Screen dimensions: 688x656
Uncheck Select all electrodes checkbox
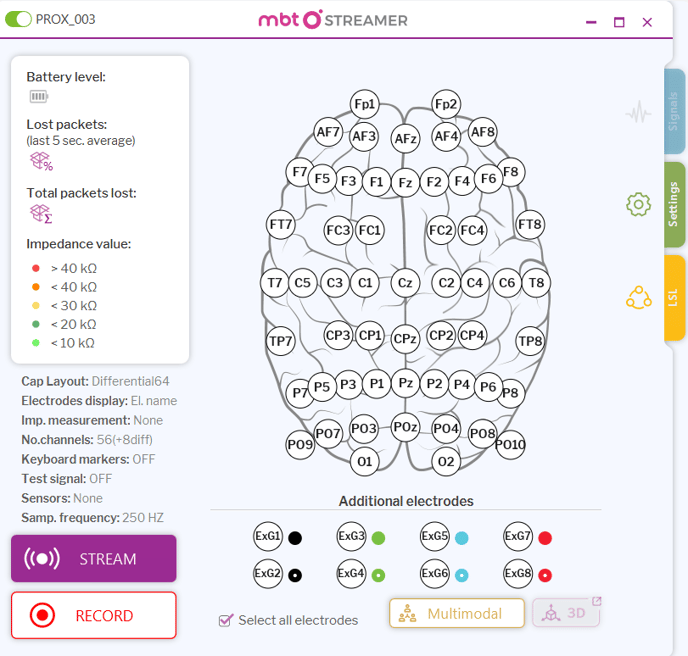pos(226,620)
